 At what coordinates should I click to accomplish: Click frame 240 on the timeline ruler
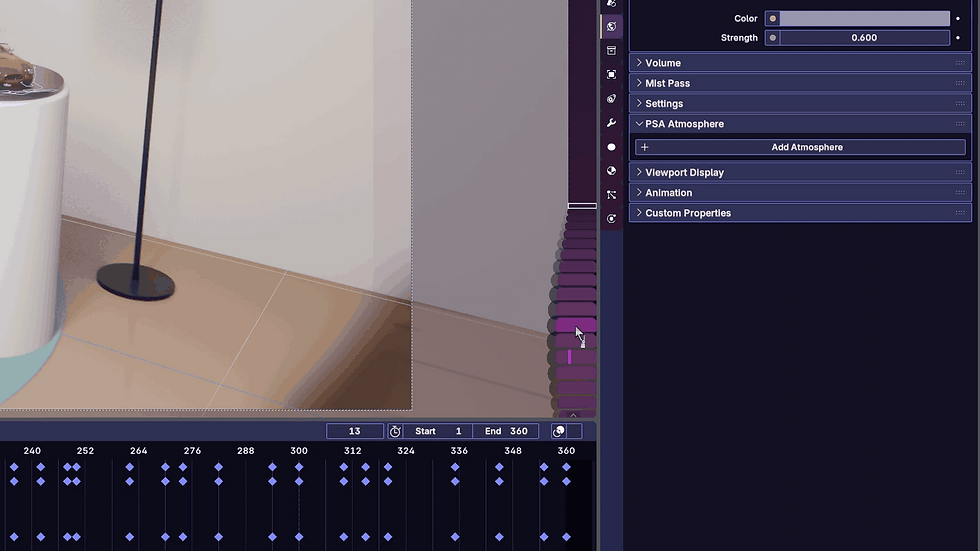tap(32, 450)
